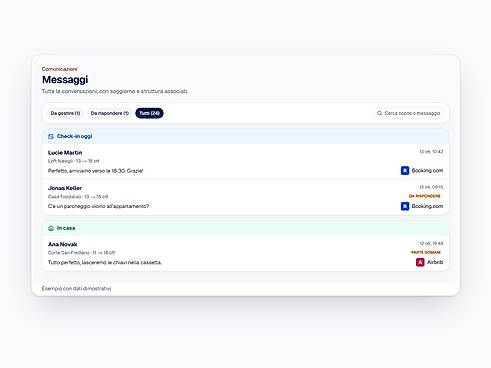
Task: Select the 'Tutti (24)' filter tab
Action: click(149, 113)
